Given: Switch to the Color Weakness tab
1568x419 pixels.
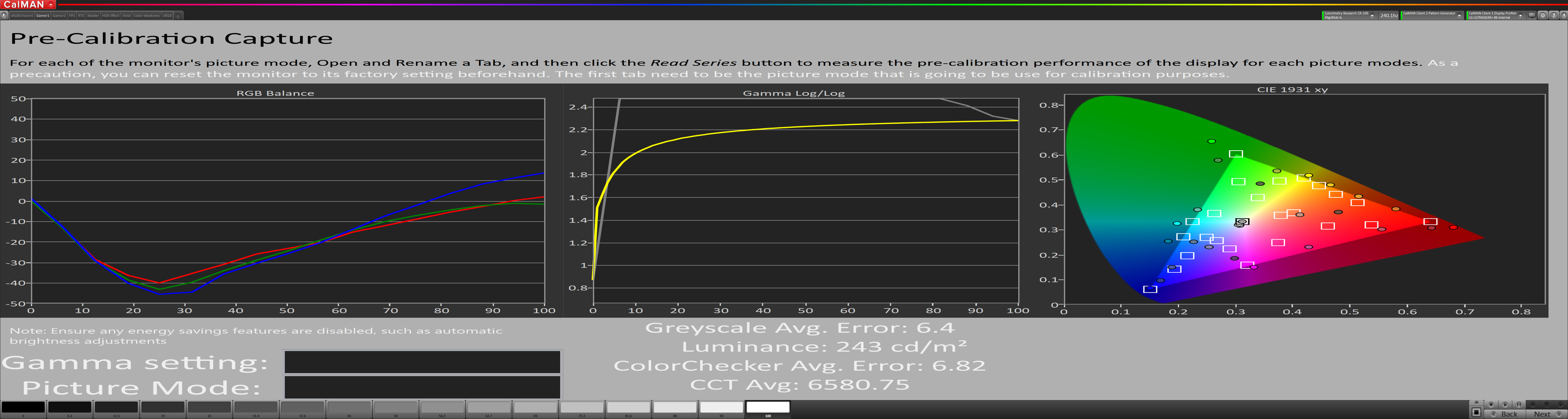Looking at the screenshot, I should coord(146,16).
